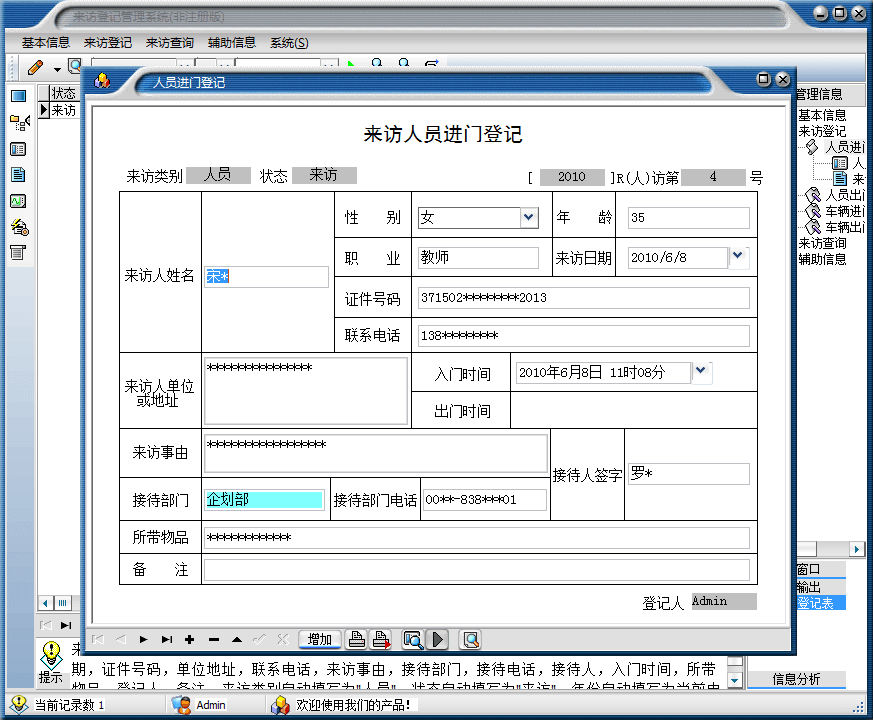The height and width of the screenshot is (720, 873).
Task: Open the pencil tool dropdown arrow in main toolbar
Action: click(57, 70)
